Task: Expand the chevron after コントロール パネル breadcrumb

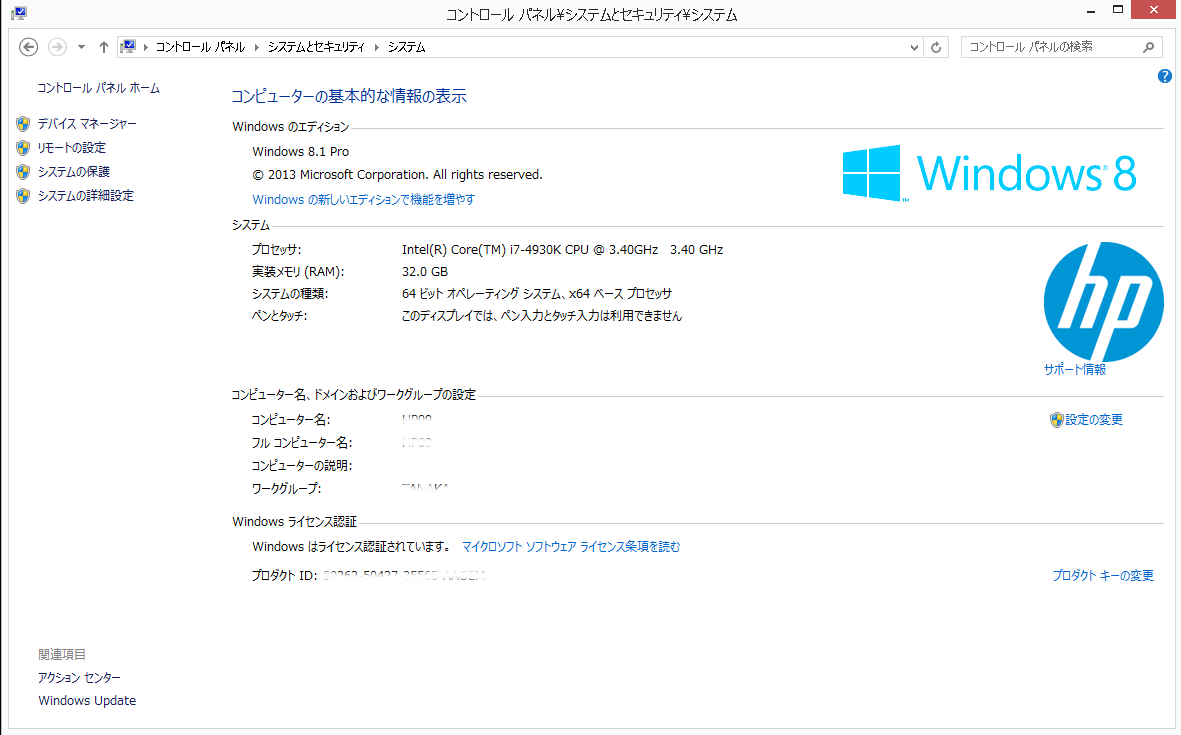Action: (x=257, y=47)
